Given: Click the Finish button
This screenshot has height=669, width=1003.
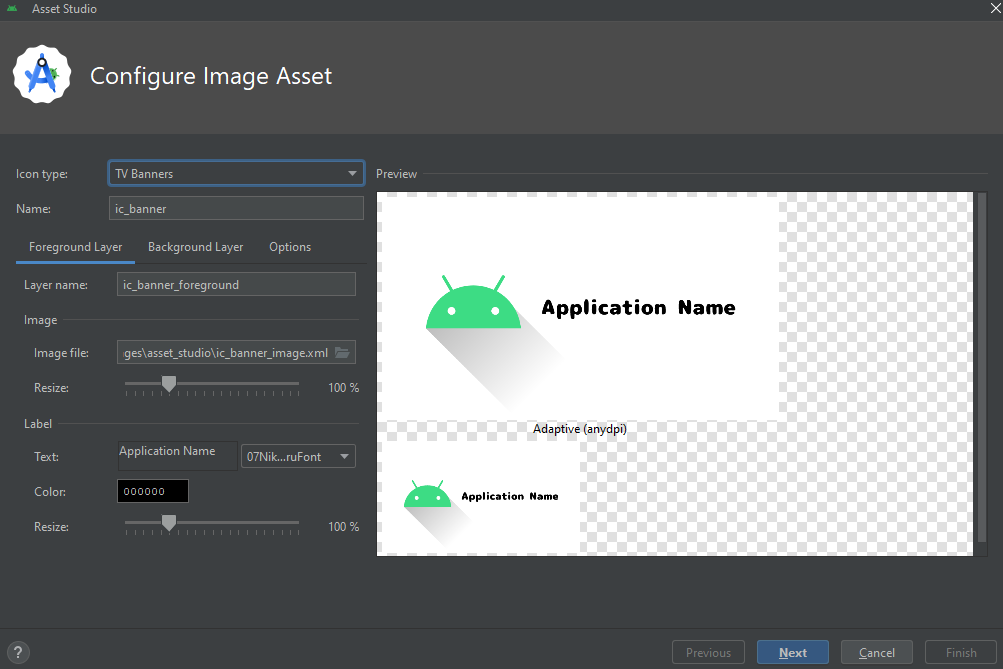Looking at the screenshot, I should click(x=961, y=652).
